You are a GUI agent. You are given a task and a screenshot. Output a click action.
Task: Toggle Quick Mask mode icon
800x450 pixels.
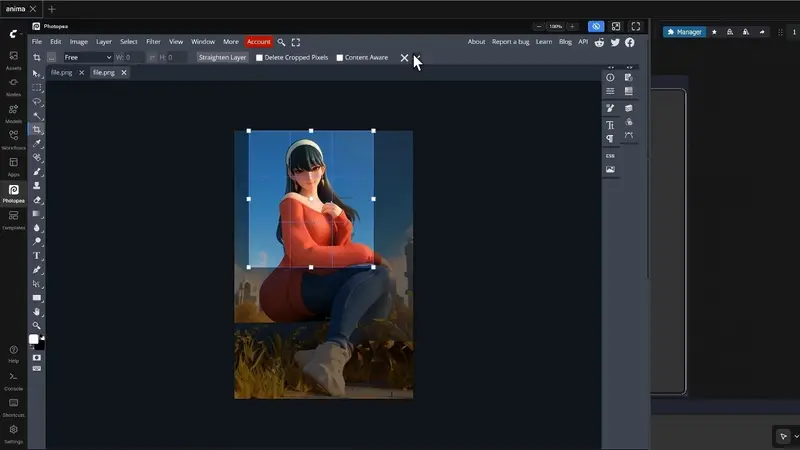pyautogui.click(x=37, y=358)
